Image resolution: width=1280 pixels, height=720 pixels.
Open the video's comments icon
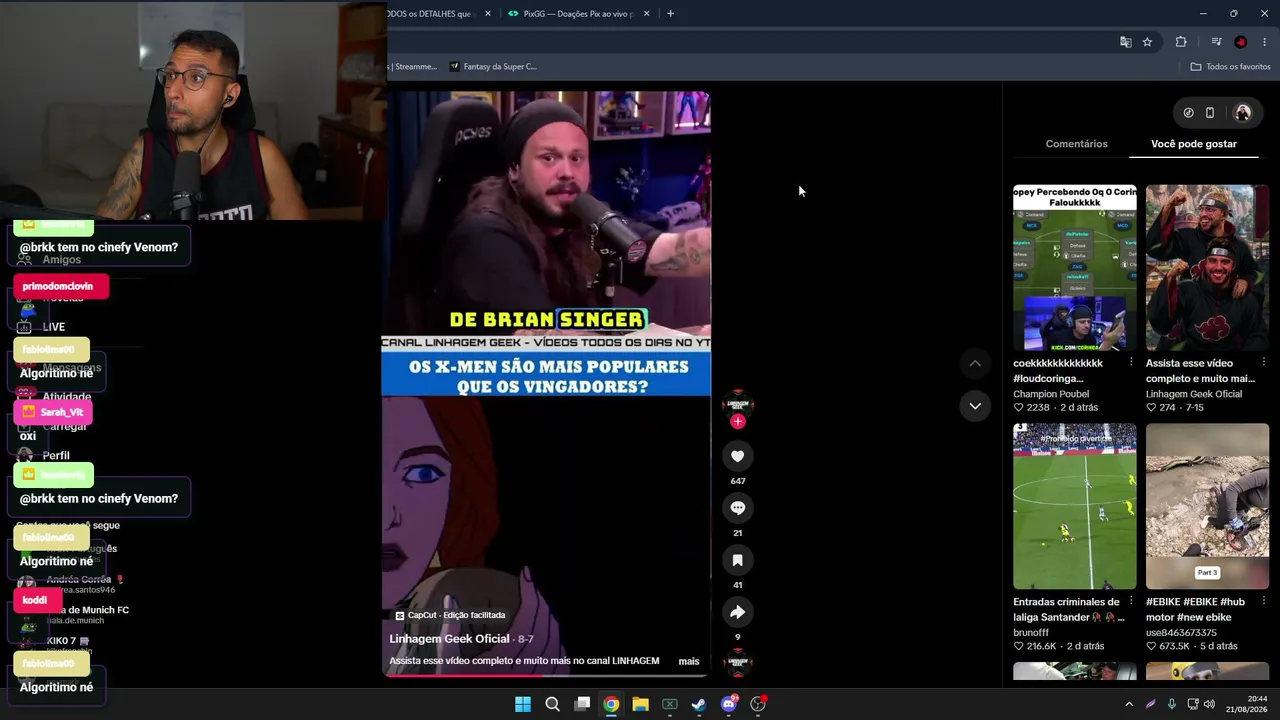click(x=737, y=508)
